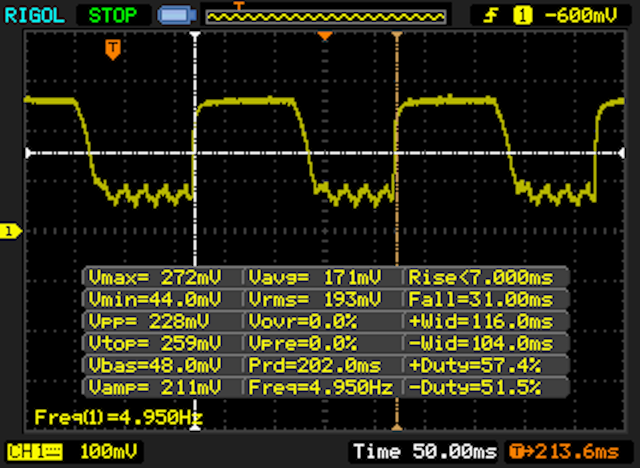Viewport: 640px width, 468px height.
Task: Click the +Duty=57.4% measurement
Action: [475, 365]
